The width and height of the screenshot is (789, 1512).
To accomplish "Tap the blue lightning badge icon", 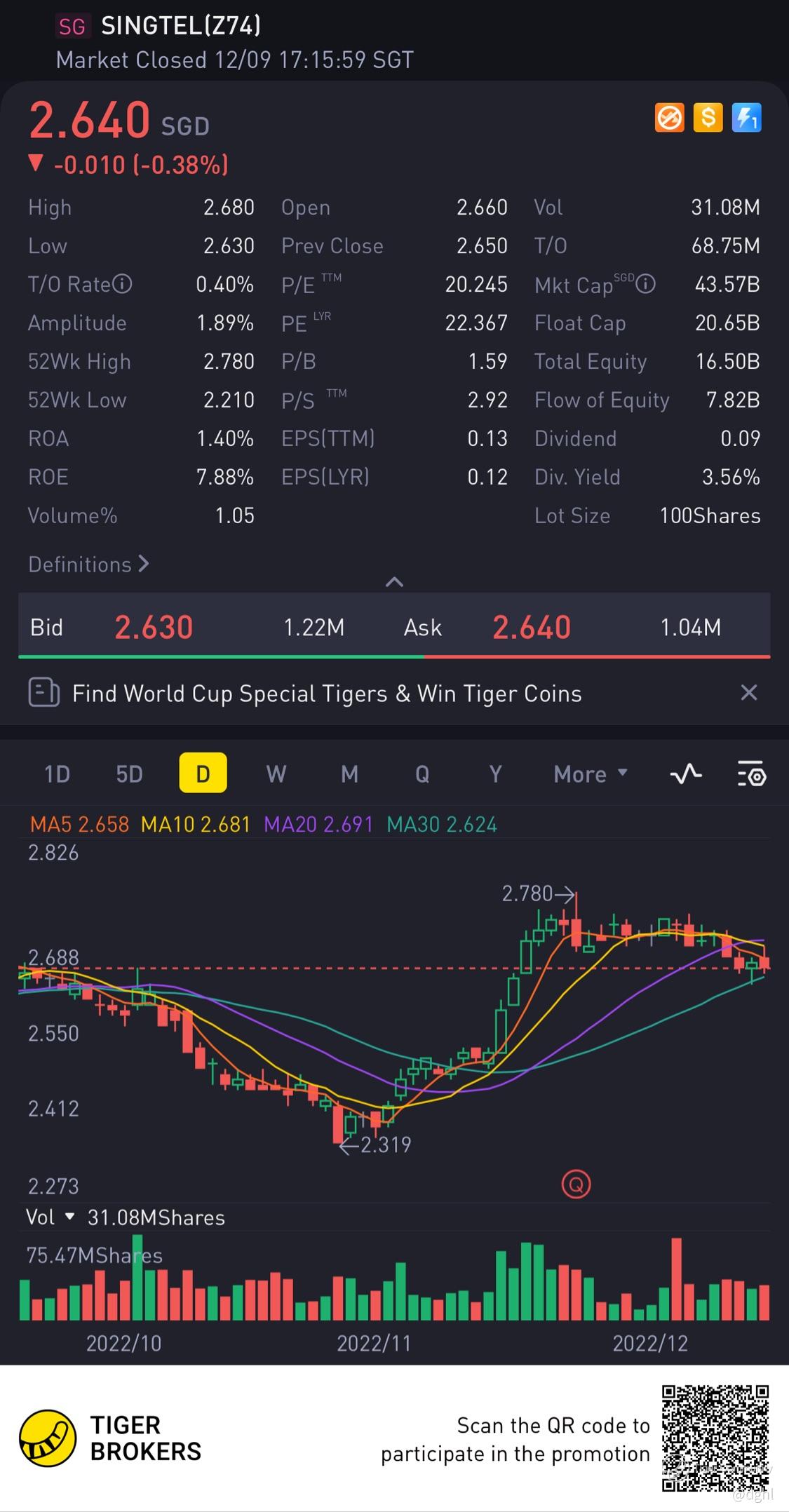I will 746,118.
